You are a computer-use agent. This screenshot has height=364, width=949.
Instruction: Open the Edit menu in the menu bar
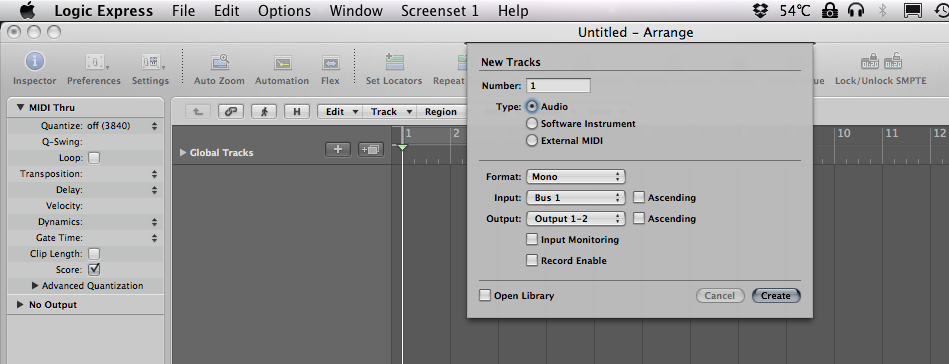tap(227, 11)
